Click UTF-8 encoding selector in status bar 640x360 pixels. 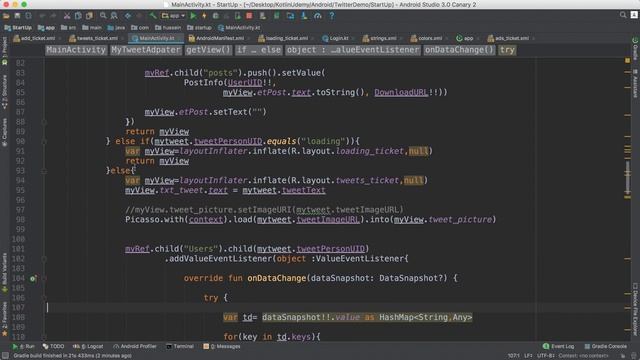tap(546, 356)
